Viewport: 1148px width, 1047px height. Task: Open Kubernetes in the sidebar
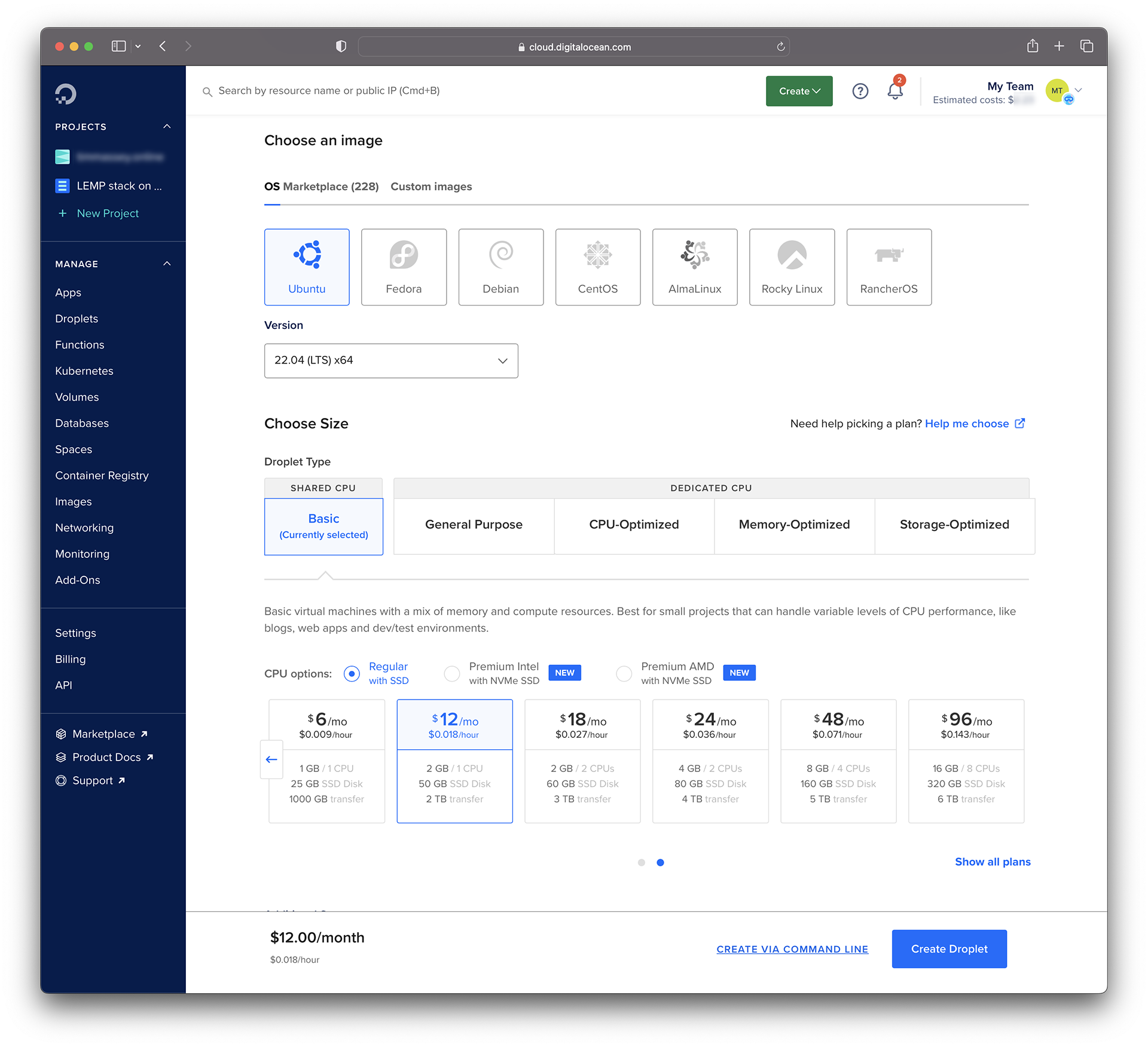coord(84,371)
